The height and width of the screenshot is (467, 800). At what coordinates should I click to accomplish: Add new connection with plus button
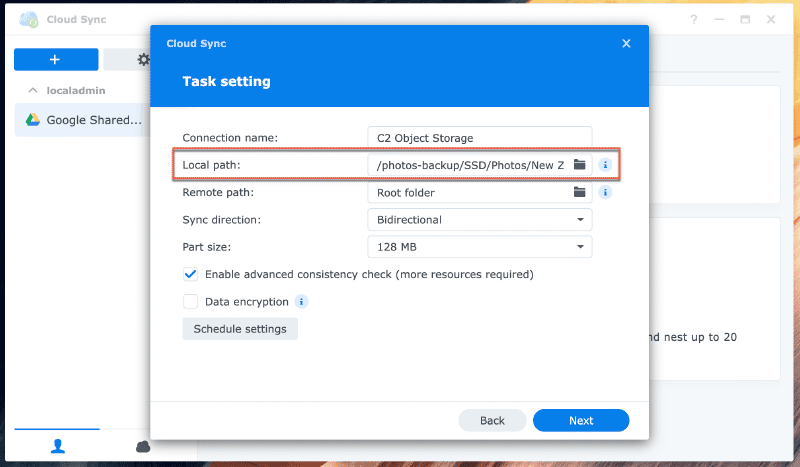coord(55,60)
